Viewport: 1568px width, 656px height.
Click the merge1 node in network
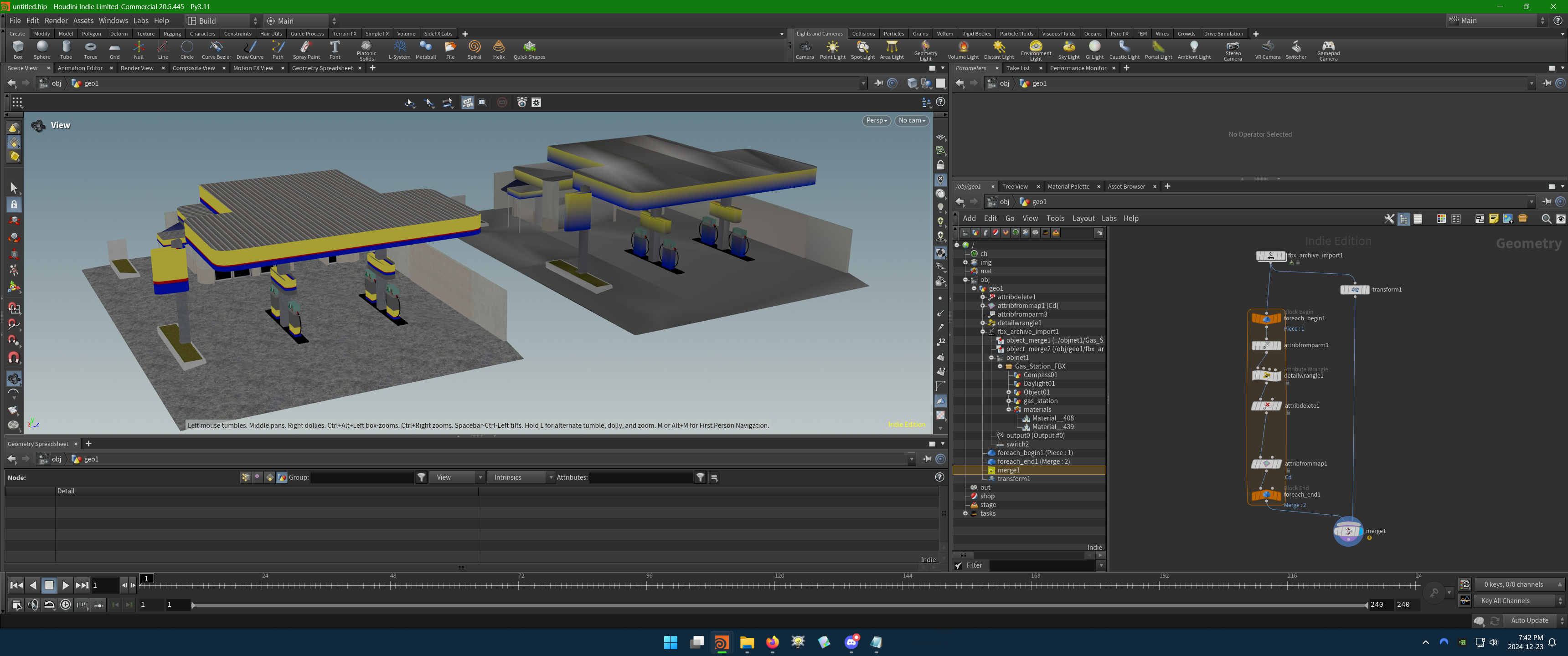coord(1348,531)
